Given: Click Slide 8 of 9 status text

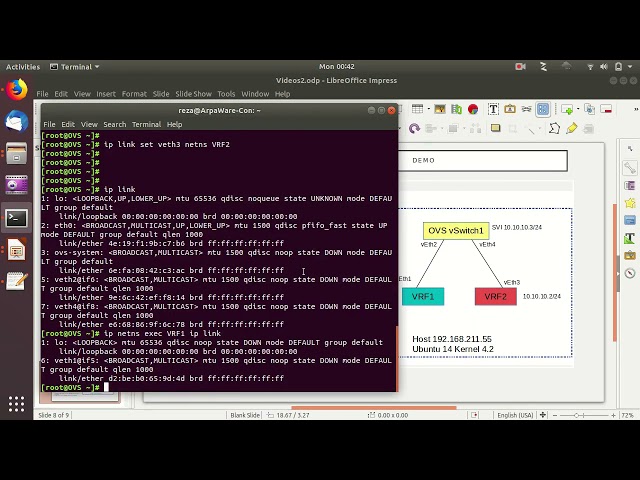Looking at the screenshot, I should pyautogui.click(x=53, y=415).
